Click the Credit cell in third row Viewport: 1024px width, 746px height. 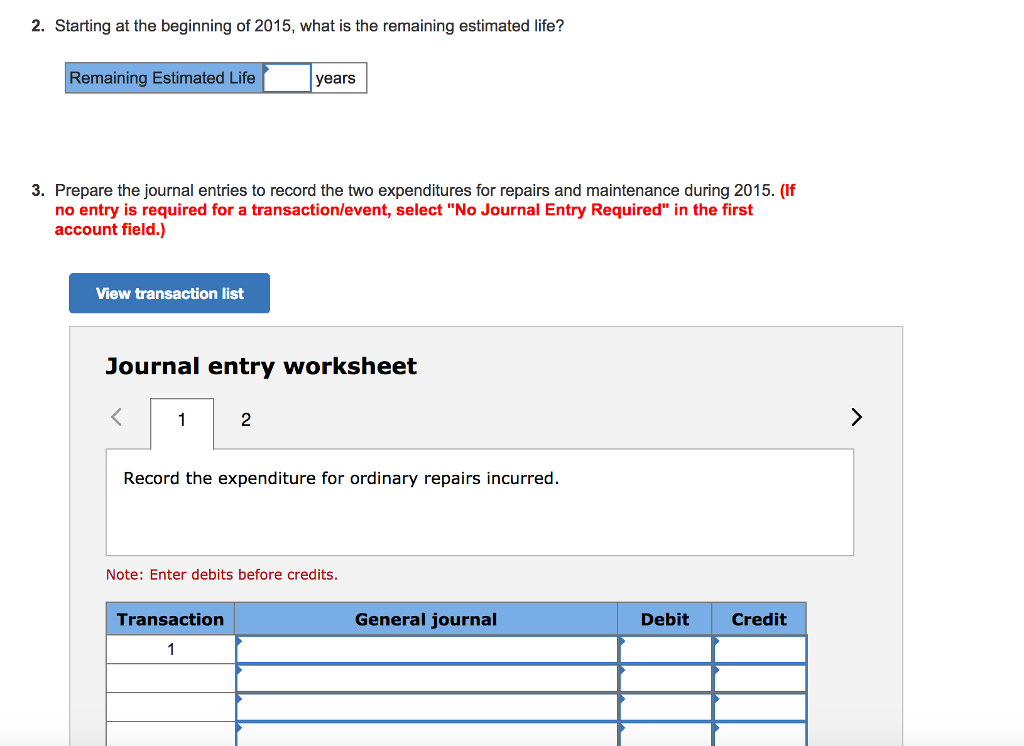(x=760, y=707)
